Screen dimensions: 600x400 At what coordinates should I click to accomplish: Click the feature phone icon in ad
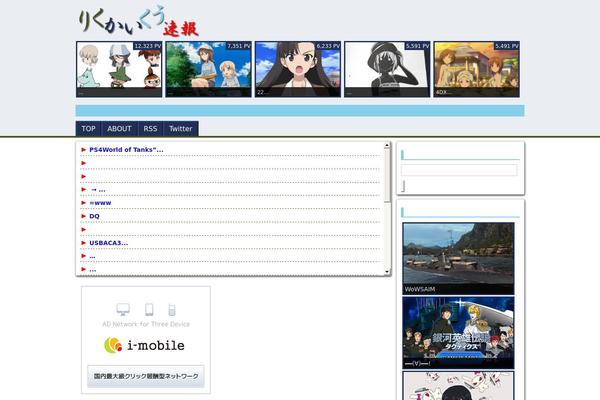(x=172, y=310)
